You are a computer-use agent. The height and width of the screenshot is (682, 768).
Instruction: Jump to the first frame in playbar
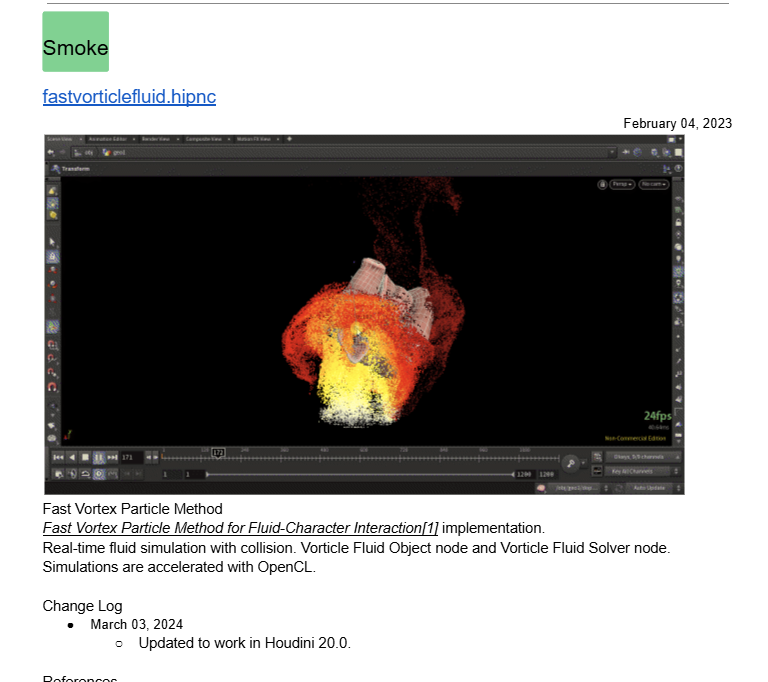tap(58, 457)
